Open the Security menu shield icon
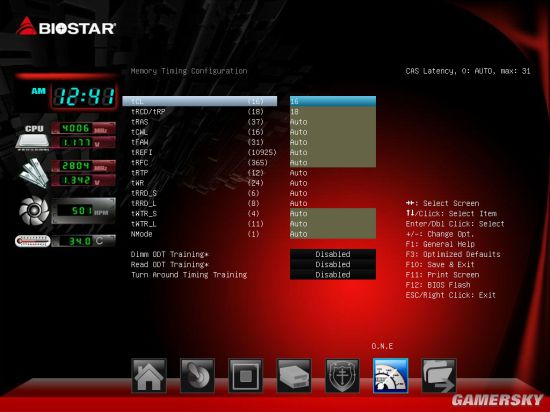Viewport: 550px width, 412px height. [x=342, y=376]
